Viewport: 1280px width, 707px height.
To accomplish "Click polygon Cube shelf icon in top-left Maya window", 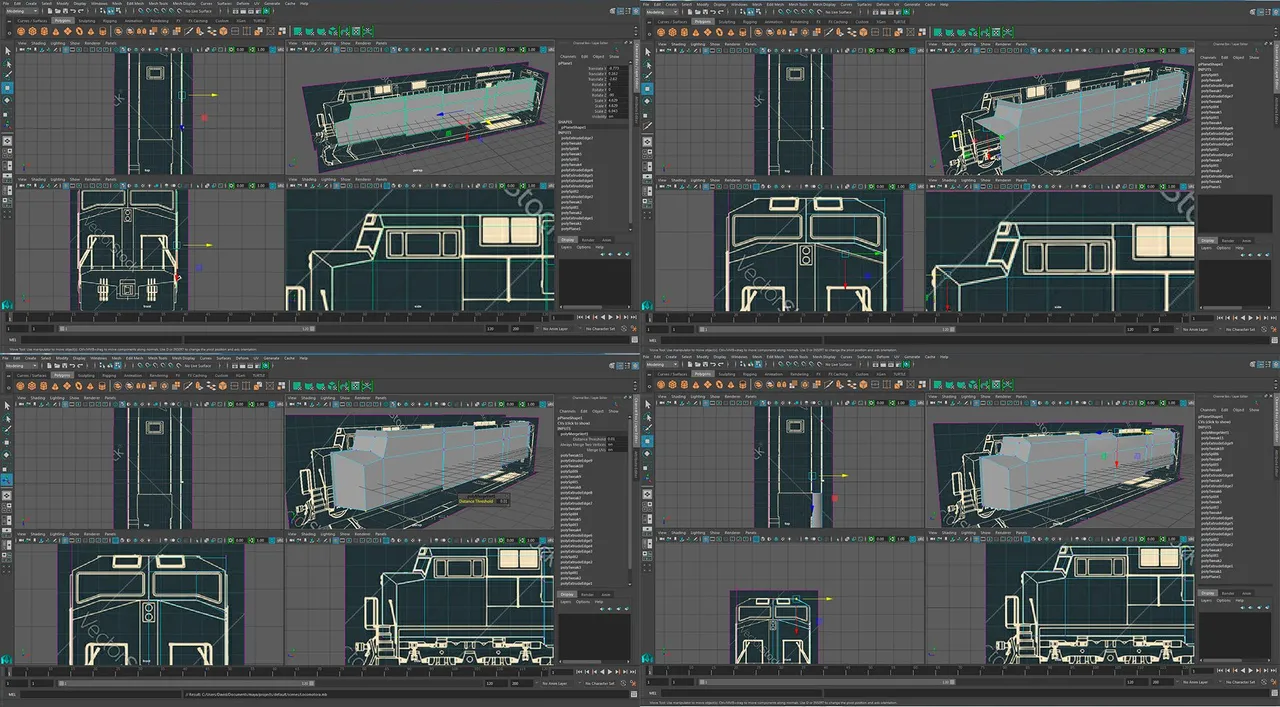I will pyautogui.click(x=32, y=31).
